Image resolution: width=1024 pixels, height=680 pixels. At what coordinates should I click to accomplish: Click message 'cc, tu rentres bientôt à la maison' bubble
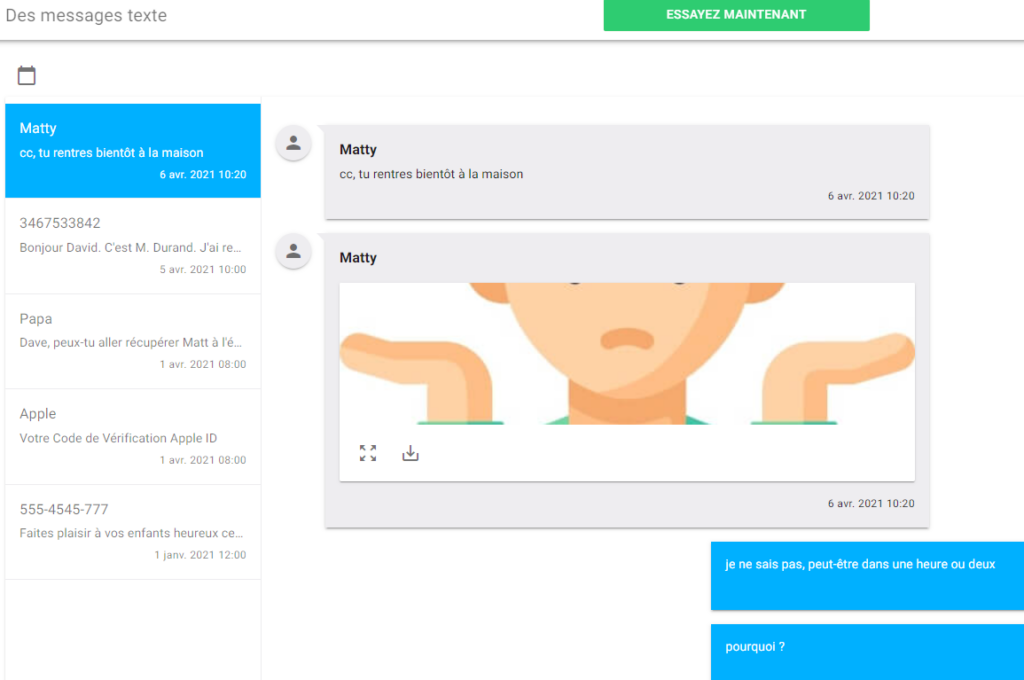[x=627, y=172]
